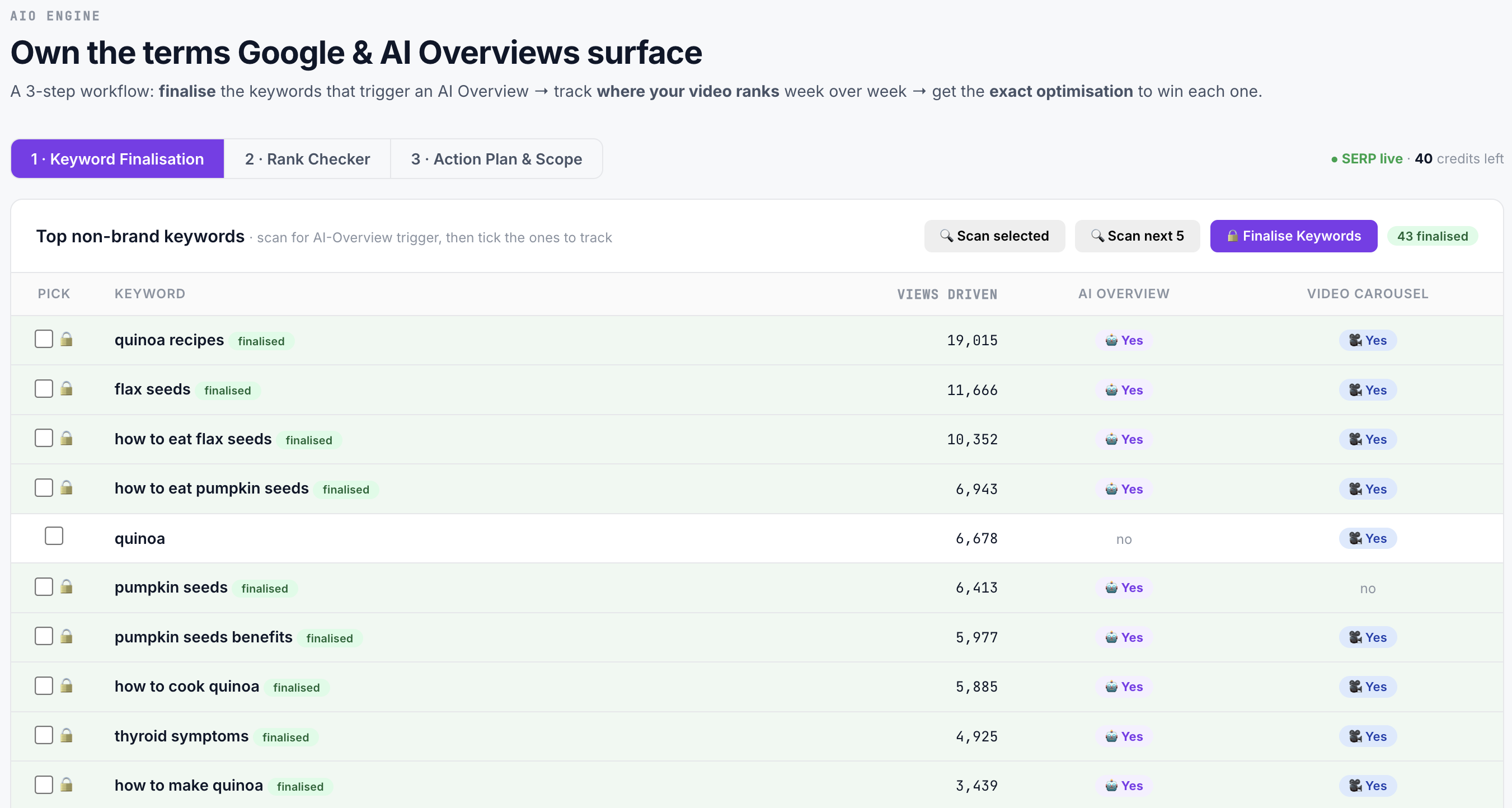Click Video Carousel Yes badge for thyroid symptoms
1512x808 pixels.
tap(1368, 736)
